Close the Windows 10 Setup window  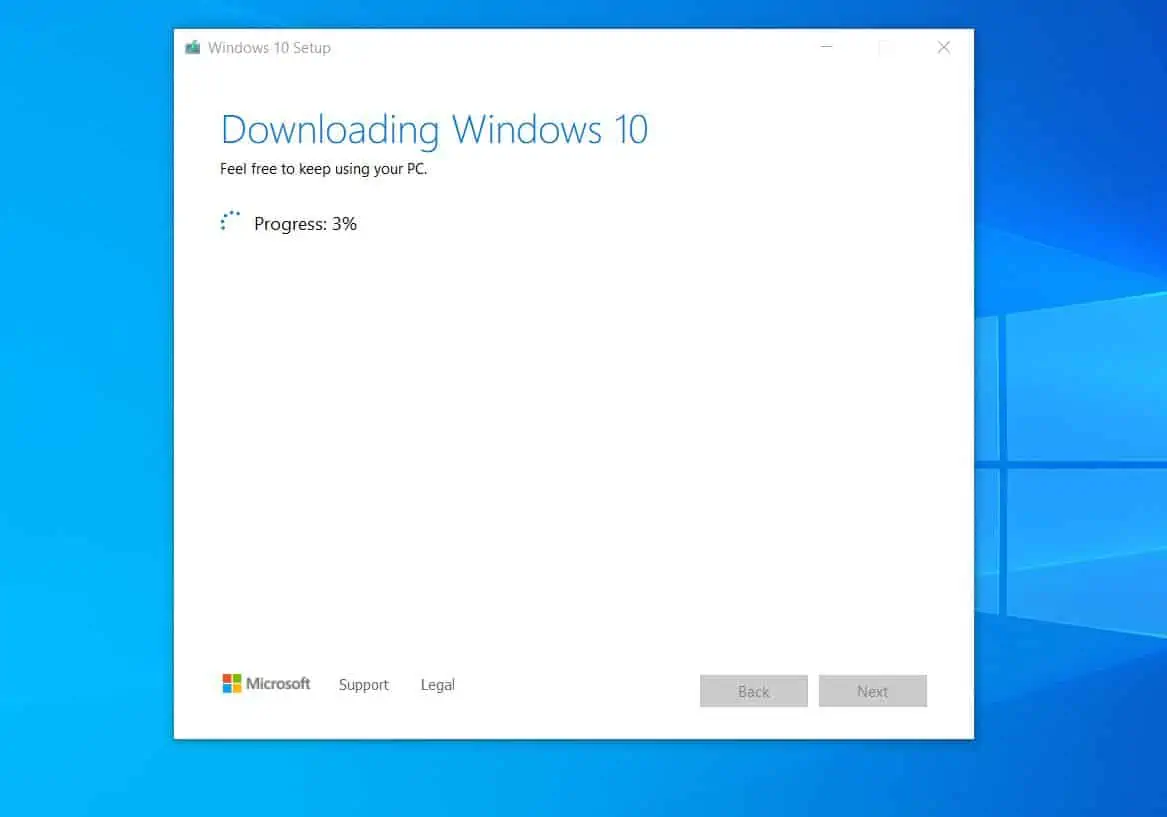944,48
